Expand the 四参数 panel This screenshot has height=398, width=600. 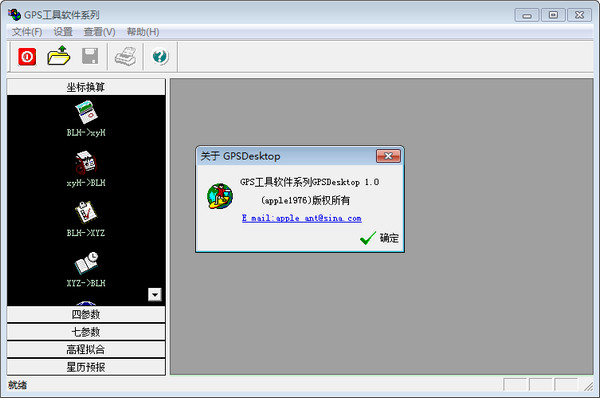pos(86,314)
